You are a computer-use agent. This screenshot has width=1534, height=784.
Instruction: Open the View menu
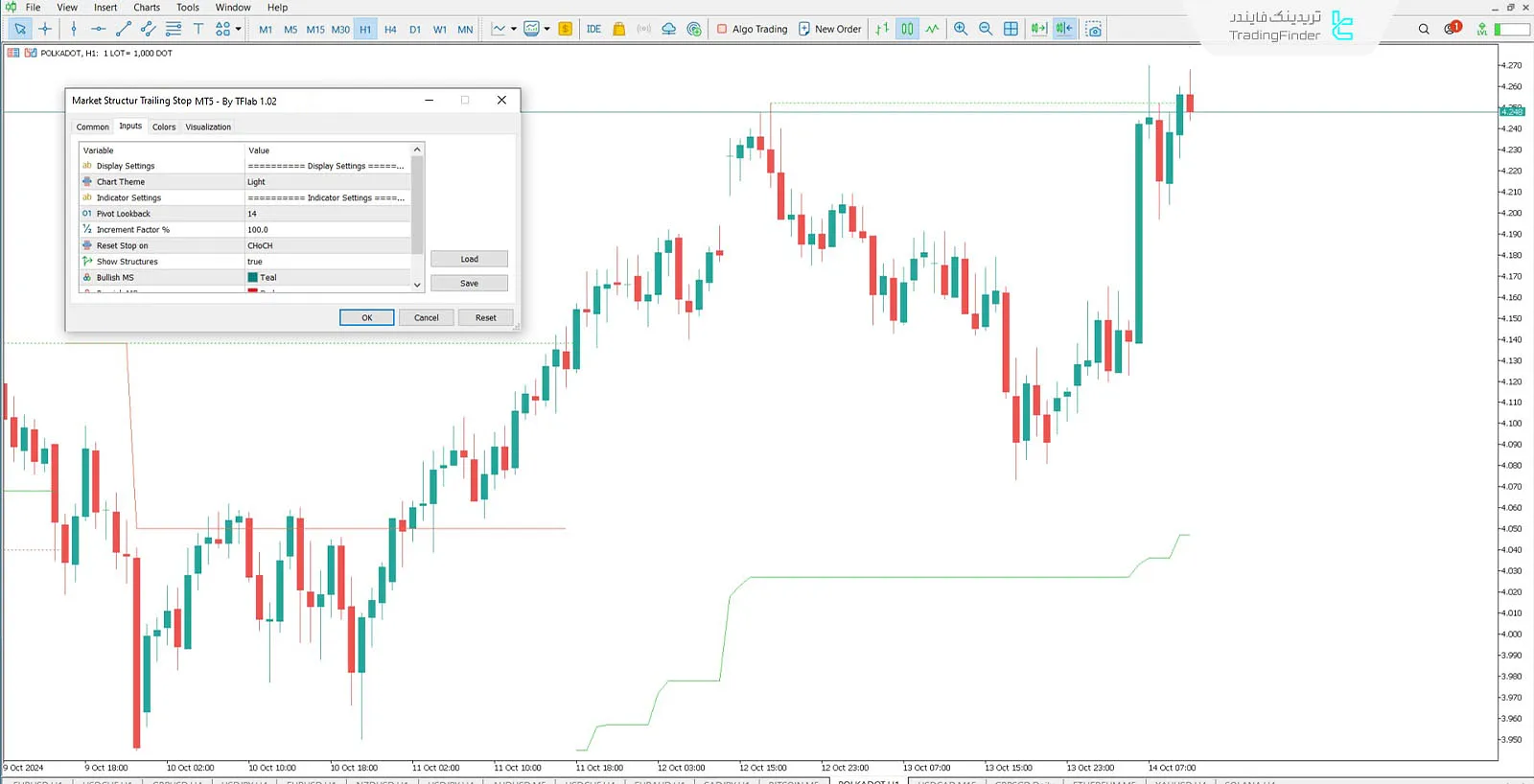[x=67, y=7]
